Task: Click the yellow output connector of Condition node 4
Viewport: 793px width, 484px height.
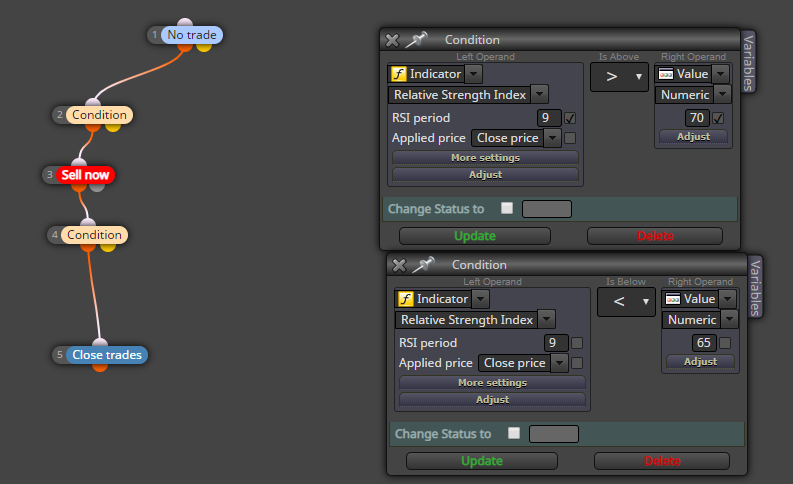Action: (108, 247)
